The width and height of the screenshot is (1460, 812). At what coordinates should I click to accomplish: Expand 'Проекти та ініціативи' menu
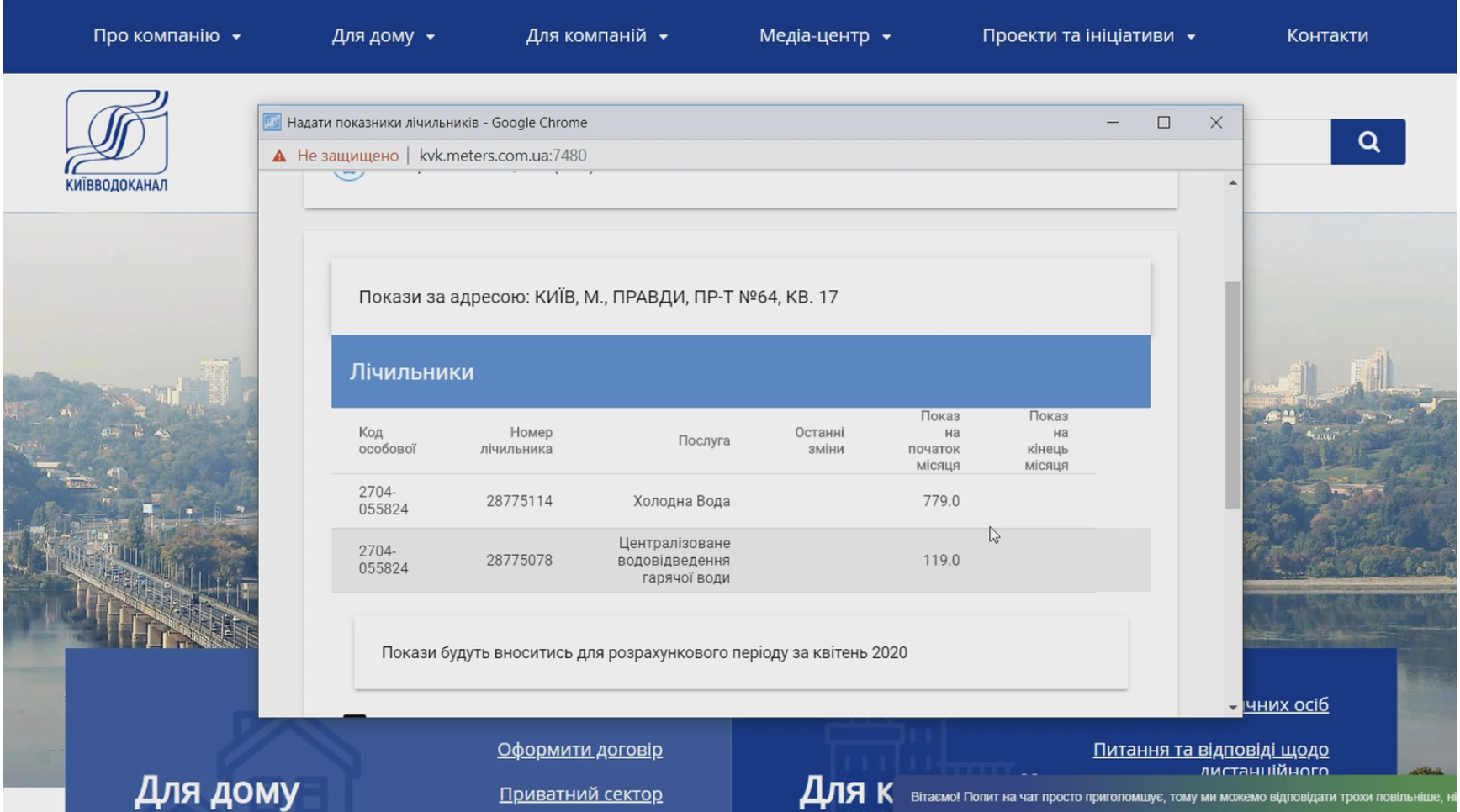pyautogui.click(x=1088, y=36)
